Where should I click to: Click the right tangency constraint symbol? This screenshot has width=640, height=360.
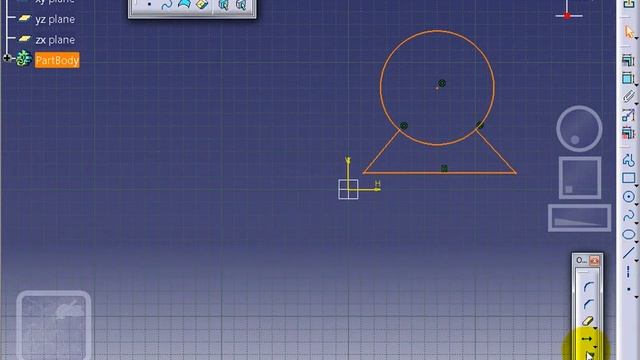pyautogui.click(x=480, y=125)
